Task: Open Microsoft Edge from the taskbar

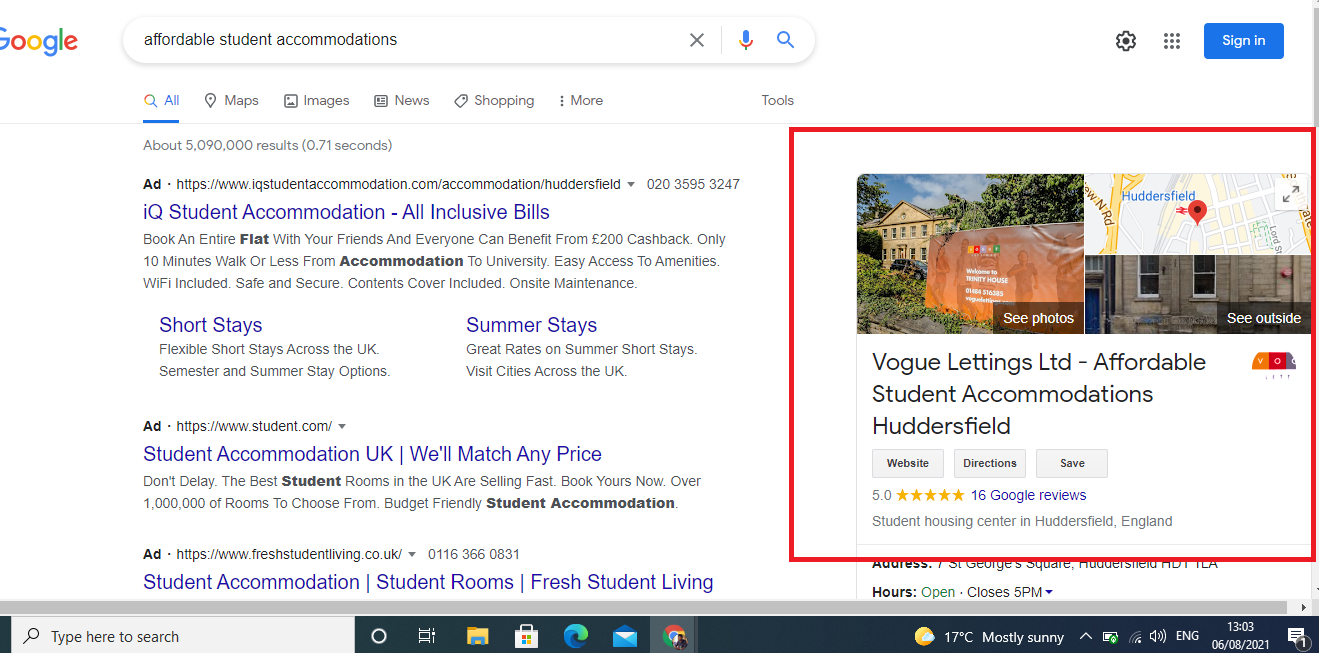Action: (575, 636)
